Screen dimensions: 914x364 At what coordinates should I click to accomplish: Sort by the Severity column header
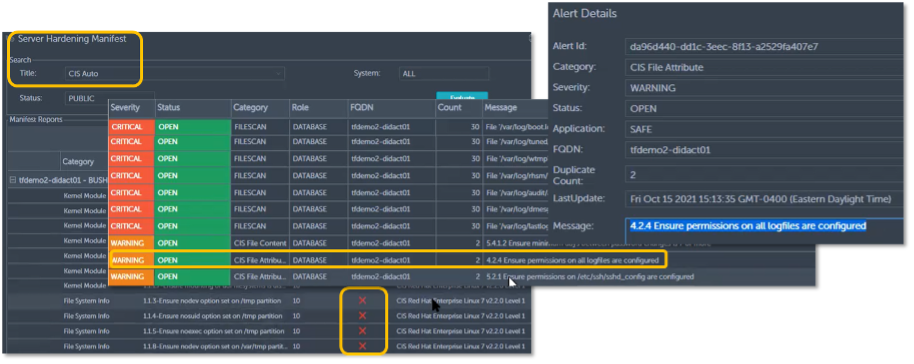click(131, 108)
